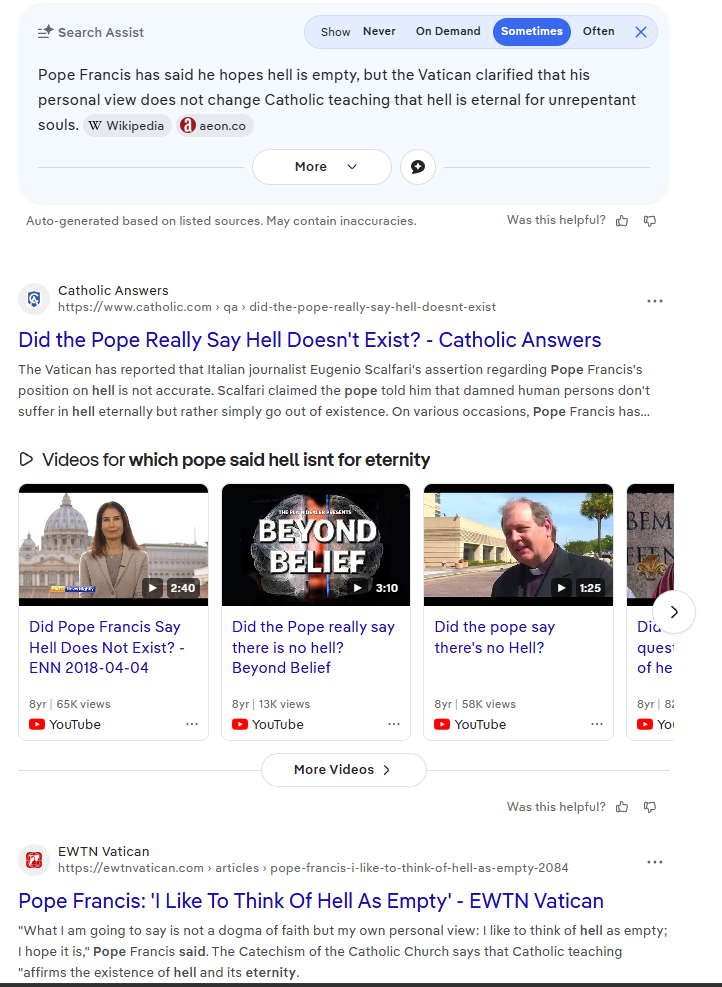The image size is (722, 987).
Task: Click '8yr | 58K views' text
Action: [475, 704]
